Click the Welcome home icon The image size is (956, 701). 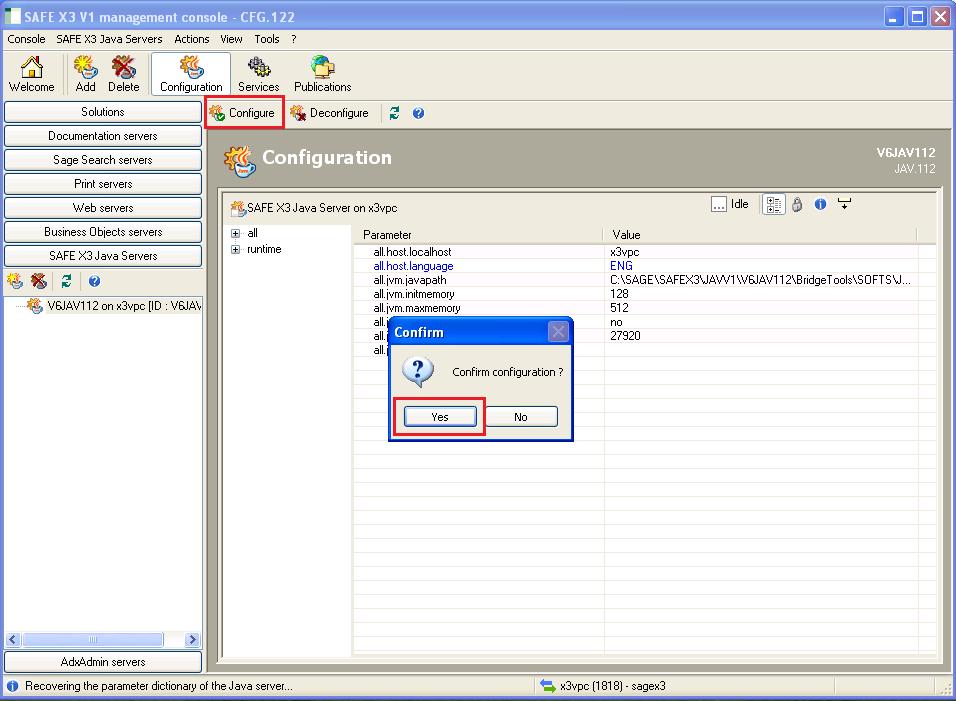click(31, 70)
